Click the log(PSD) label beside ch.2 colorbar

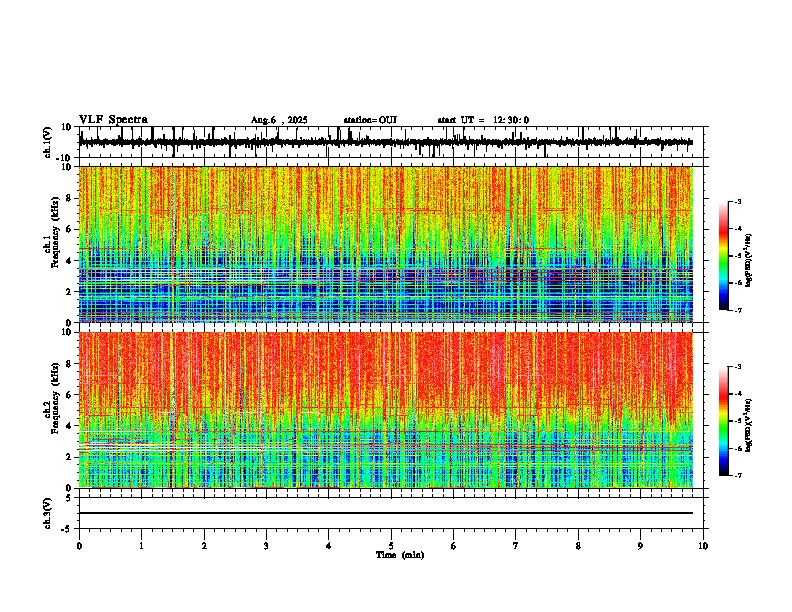(x=749, y=424)
